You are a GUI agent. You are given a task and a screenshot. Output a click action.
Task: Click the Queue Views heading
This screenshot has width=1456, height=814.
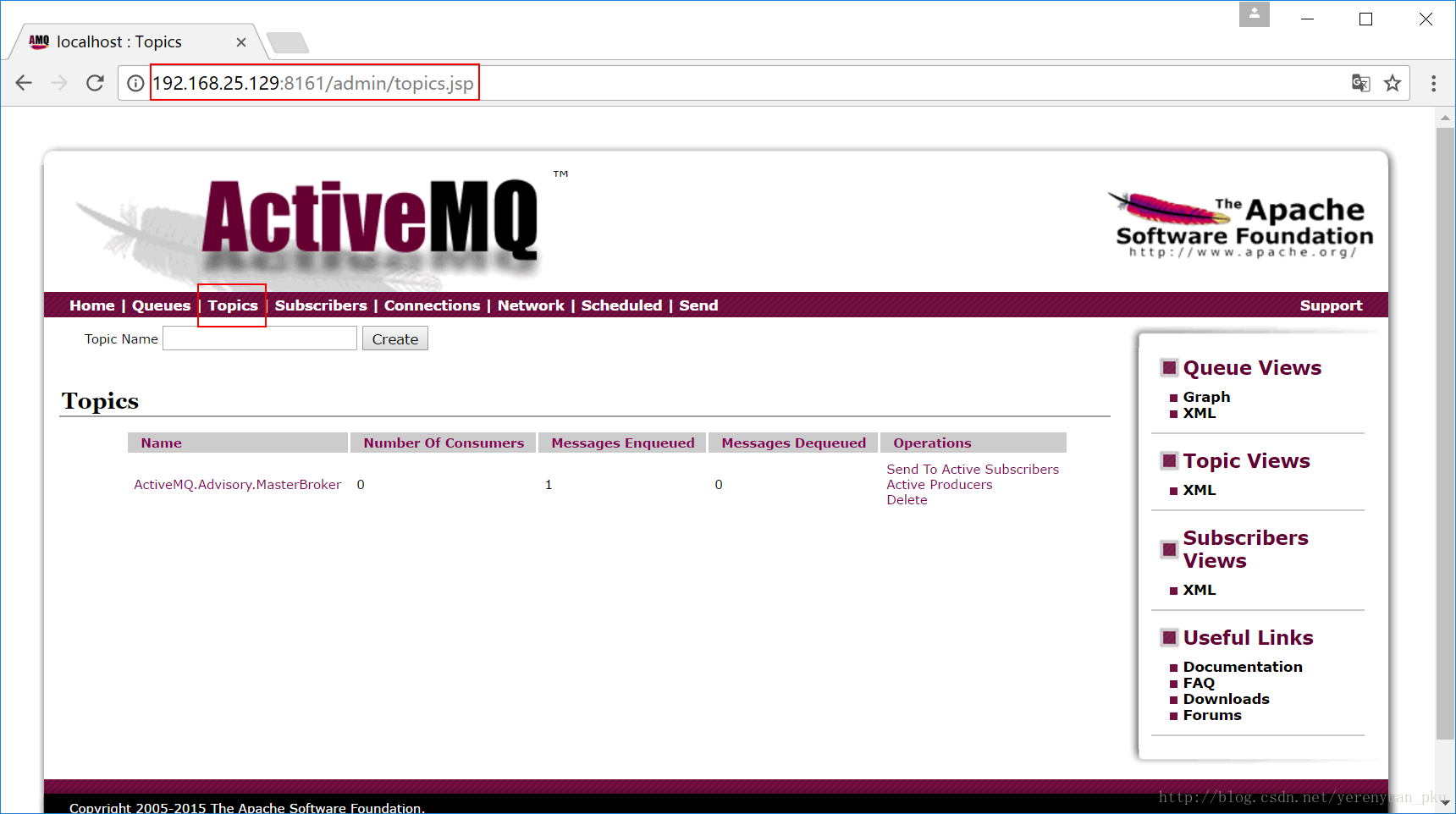pos(1252,368)
